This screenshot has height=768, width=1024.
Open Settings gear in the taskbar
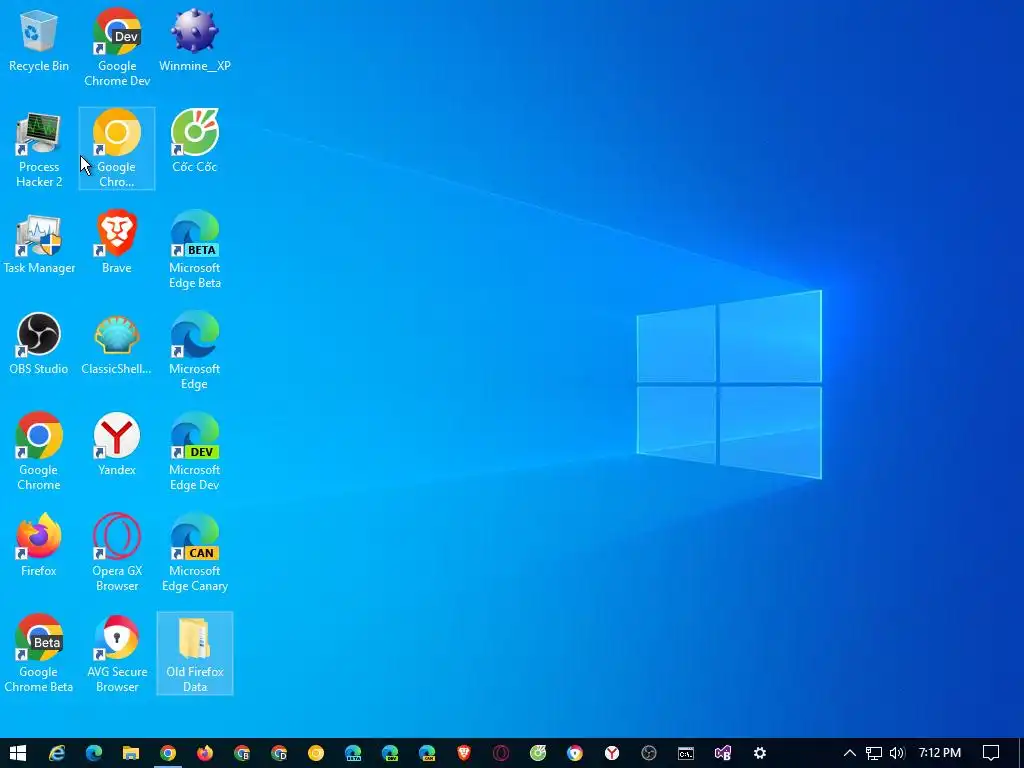click(x=760, y=753)
